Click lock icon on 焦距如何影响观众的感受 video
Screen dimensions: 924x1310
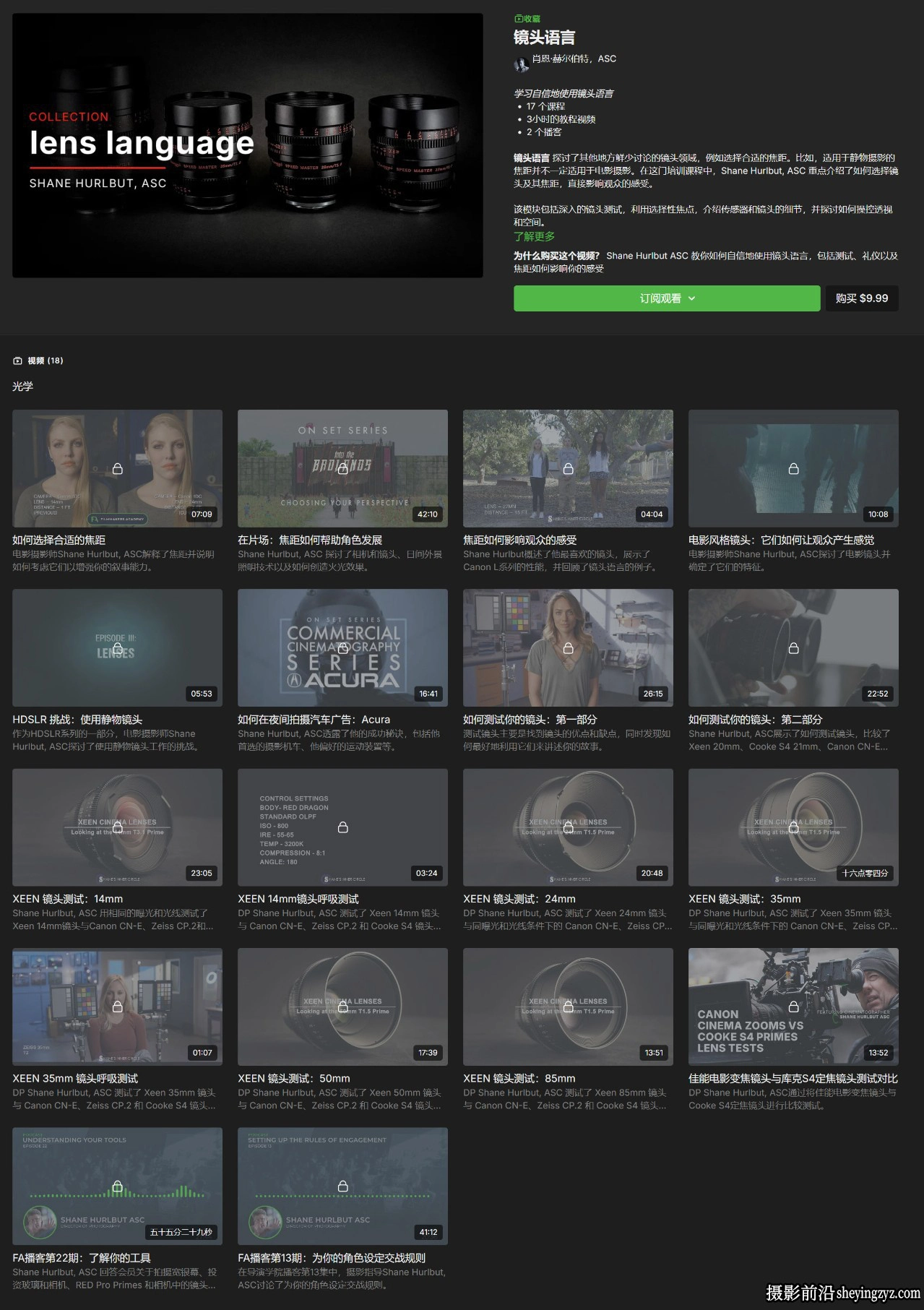click(569, 469)
